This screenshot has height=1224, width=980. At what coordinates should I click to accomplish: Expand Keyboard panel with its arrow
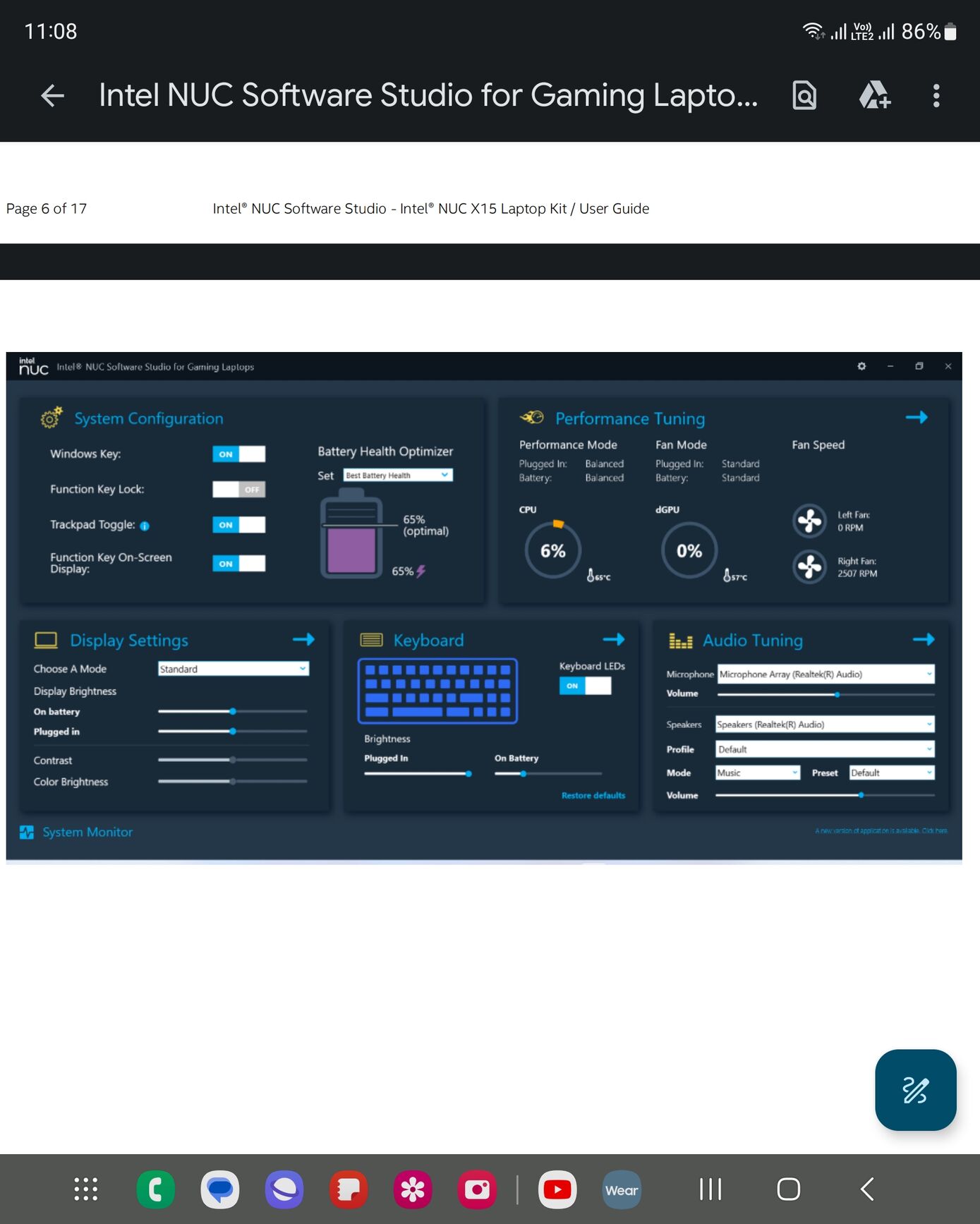[614, 639]
